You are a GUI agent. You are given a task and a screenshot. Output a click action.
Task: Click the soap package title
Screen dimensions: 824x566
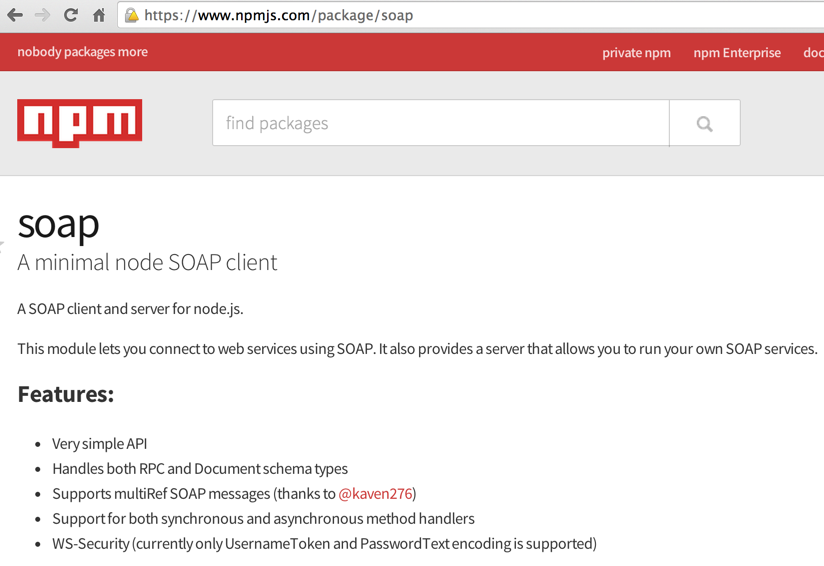coord(58,224)
